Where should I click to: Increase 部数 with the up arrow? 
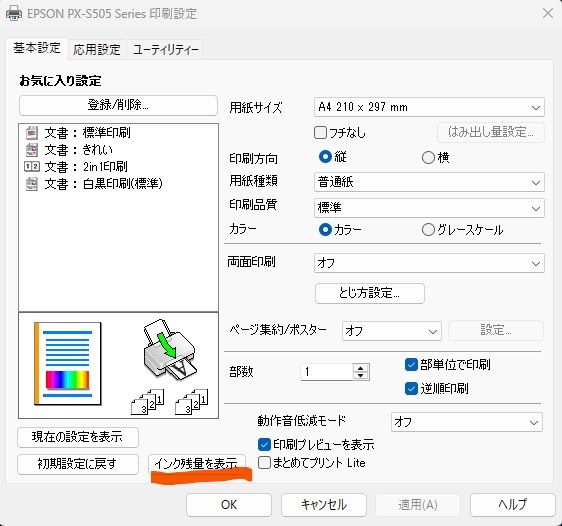click(x=361, y=368)
